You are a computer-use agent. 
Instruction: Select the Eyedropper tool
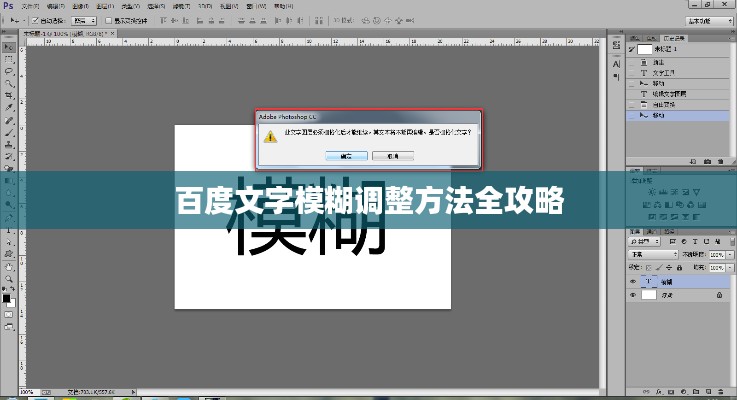pos(9,107)
